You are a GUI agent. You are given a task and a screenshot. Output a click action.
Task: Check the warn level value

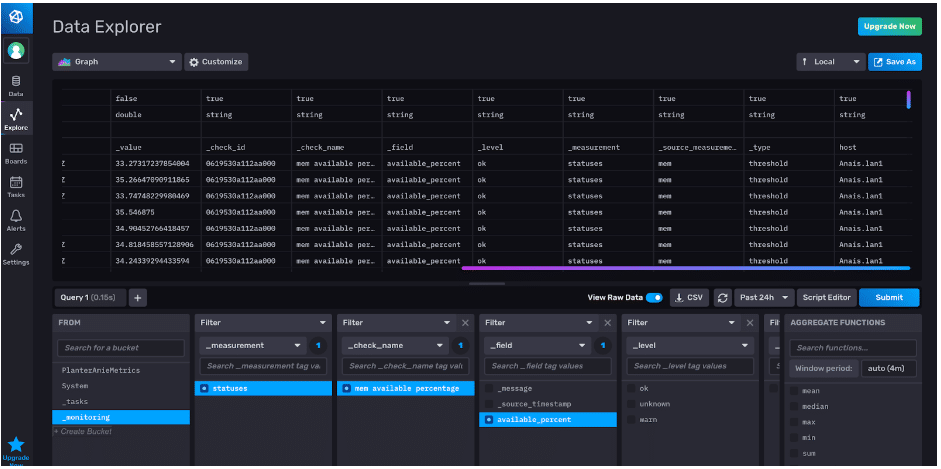631,420
